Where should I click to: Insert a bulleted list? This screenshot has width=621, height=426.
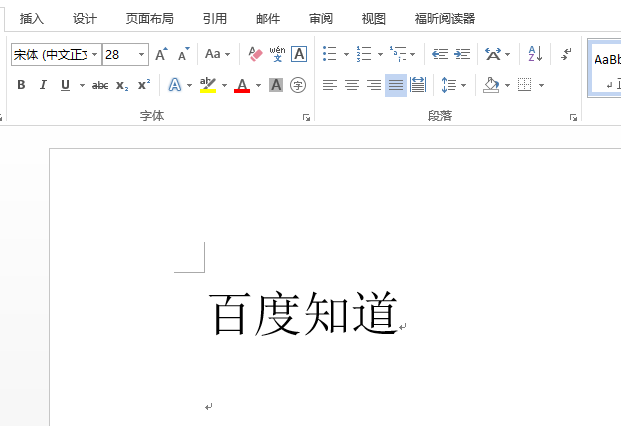point(330,54)
